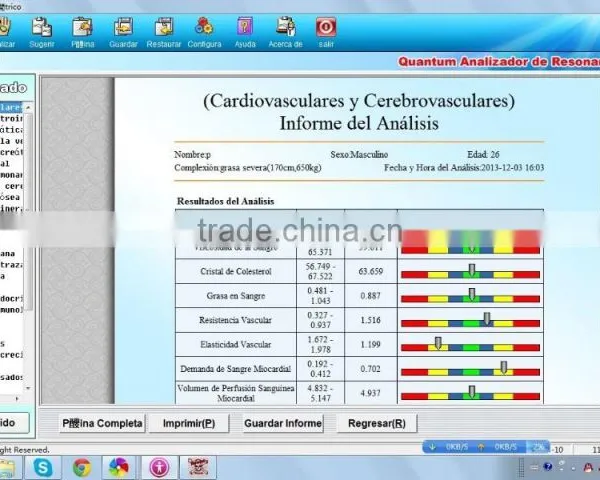
Task: Open Skype from the taskbar
Action: coord(42,467)
